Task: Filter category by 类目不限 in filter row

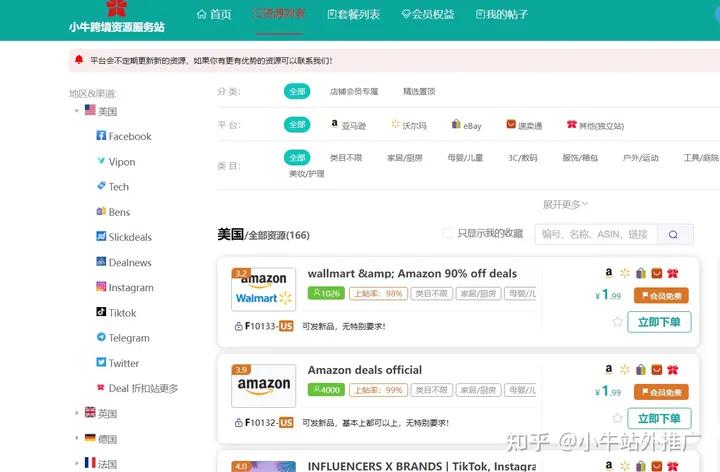Action: click(x=346, y=157)
